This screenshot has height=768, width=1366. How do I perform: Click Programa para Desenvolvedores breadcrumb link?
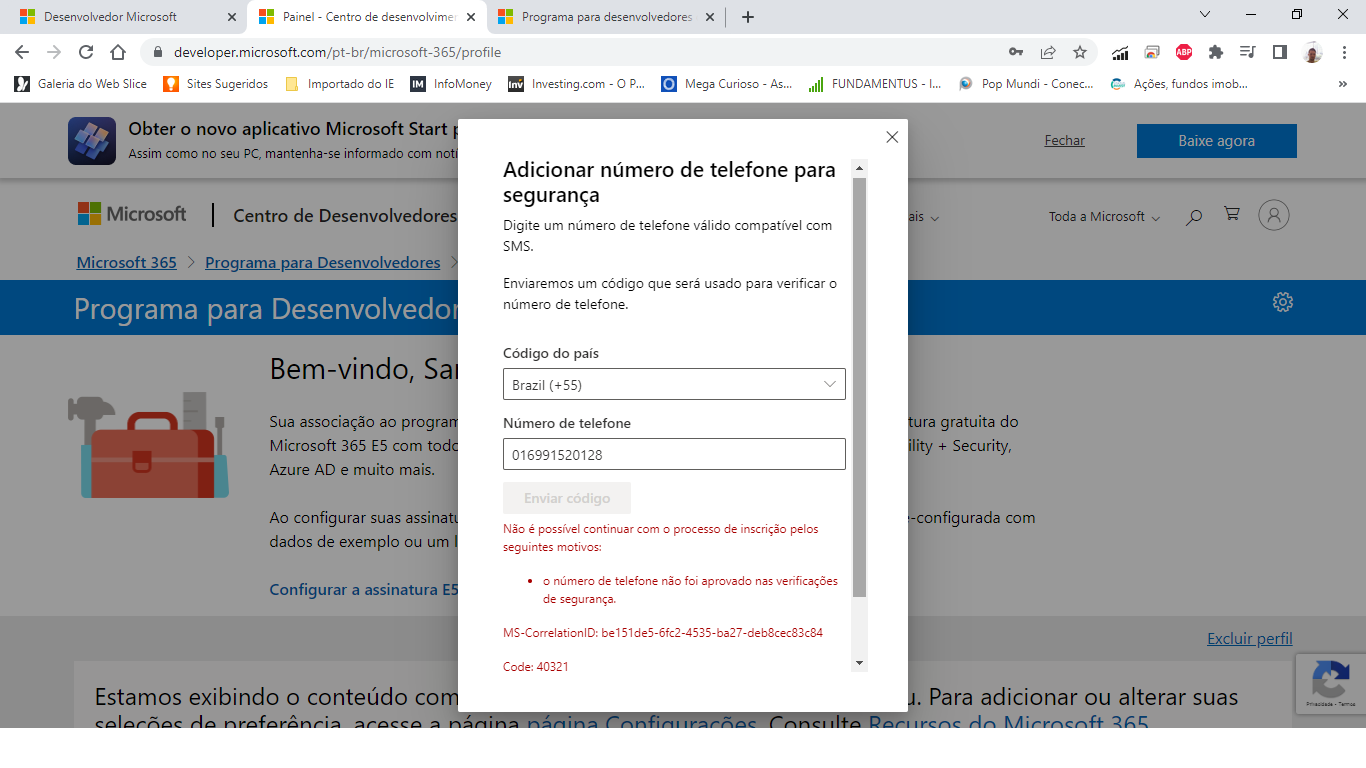point(323,263)
